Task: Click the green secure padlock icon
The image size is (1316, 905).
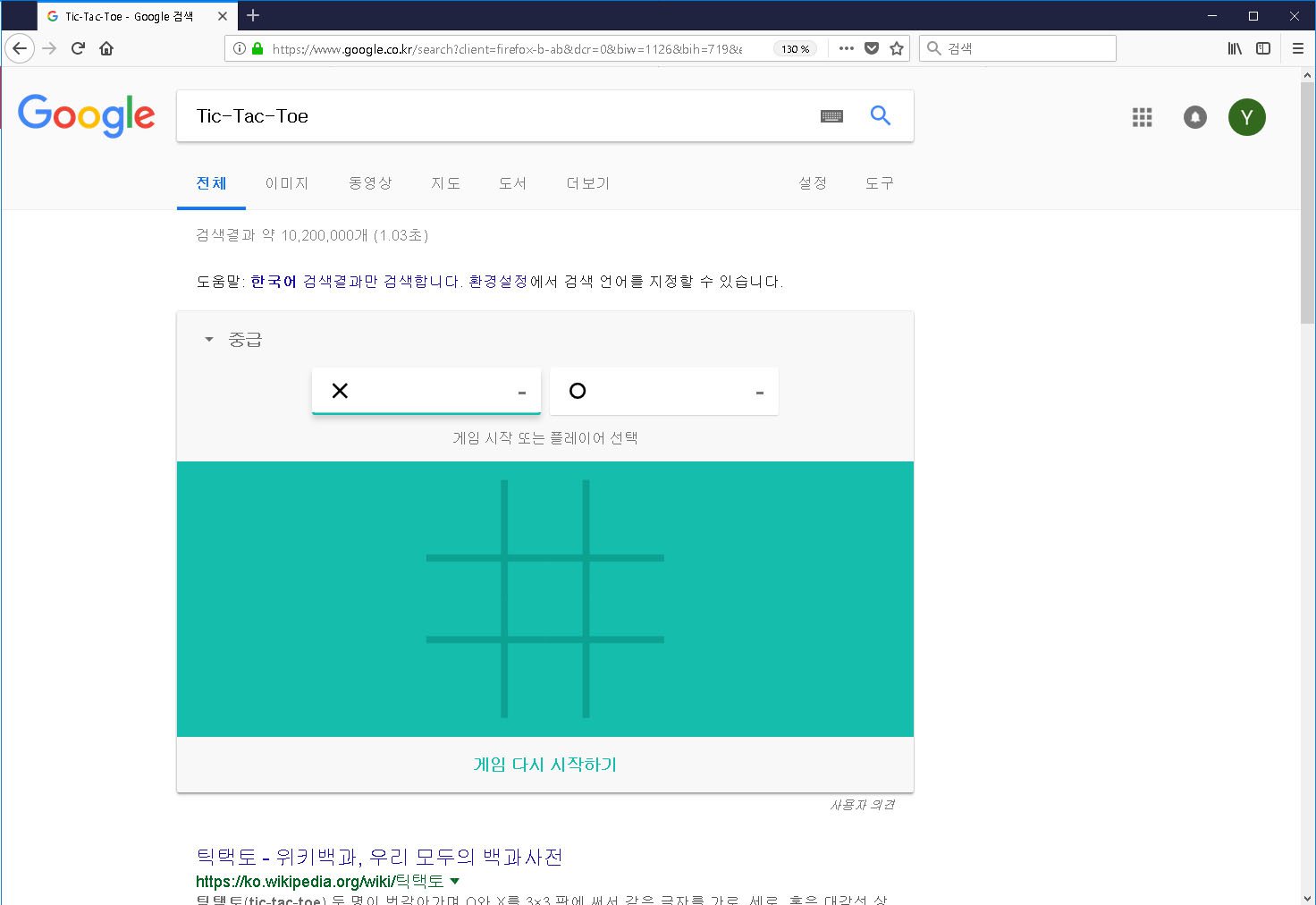Action: point(257,48)
